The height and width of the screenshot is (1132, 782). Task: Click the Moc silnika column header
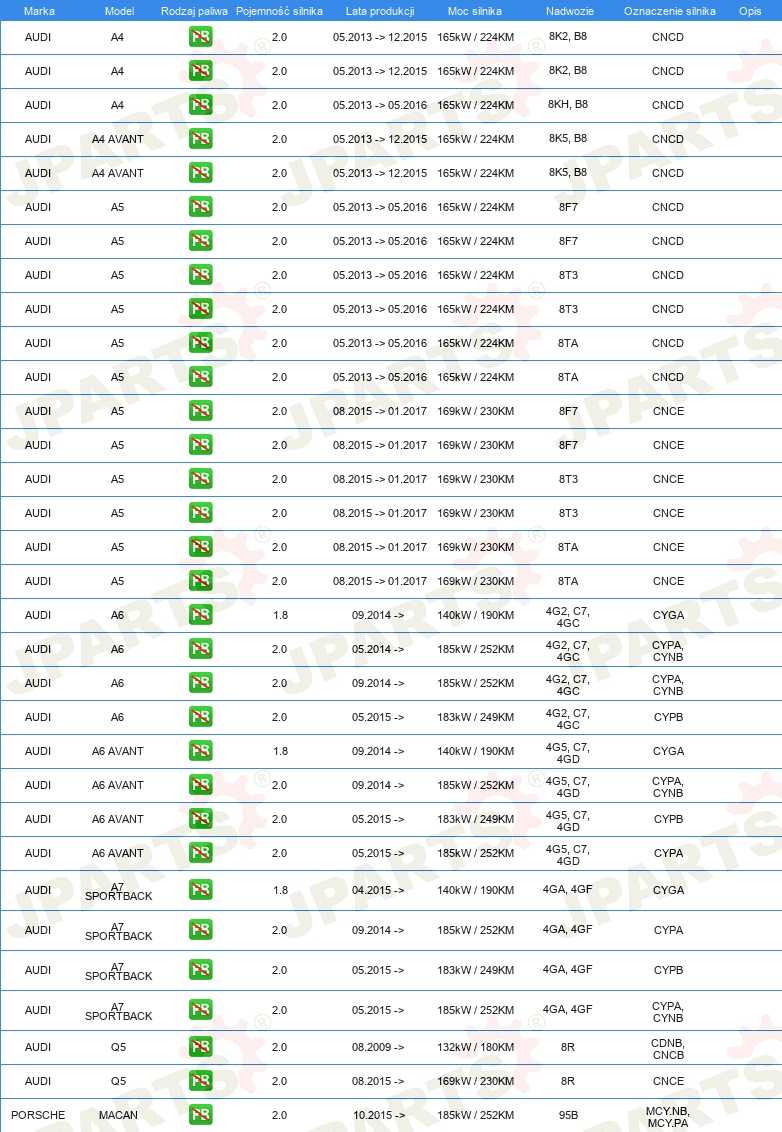pos(474,11)
